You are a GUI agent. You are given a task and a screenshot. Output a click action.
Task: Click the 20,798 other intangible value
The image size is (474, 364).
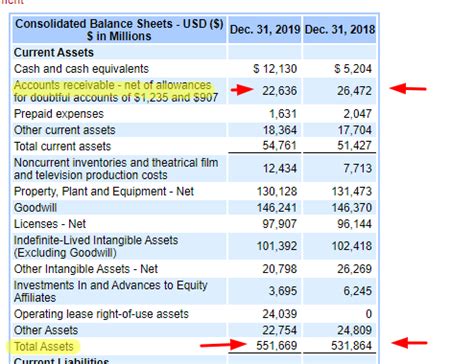pos(279,269)
